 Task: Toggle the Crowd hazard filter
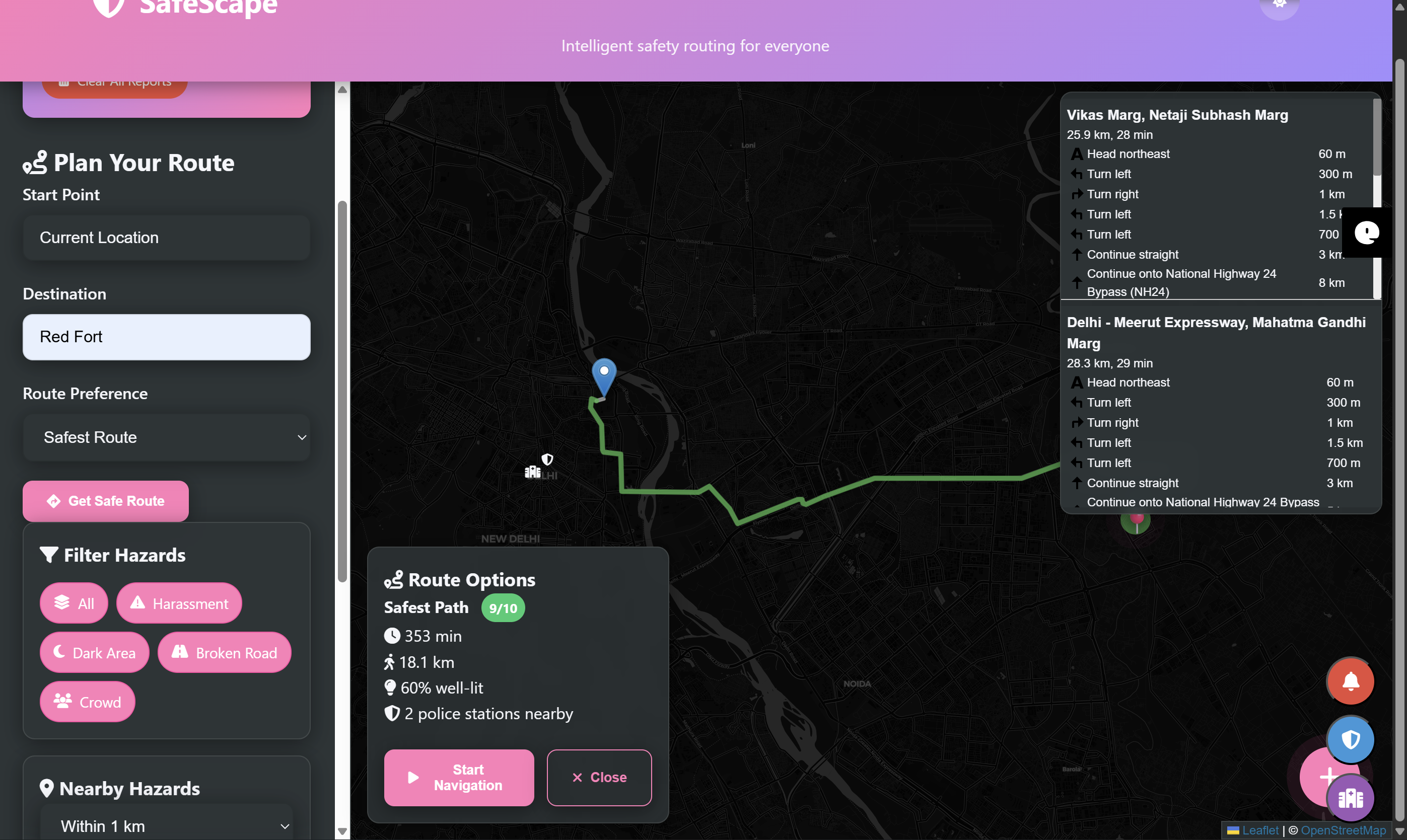(x=87, y=702)
